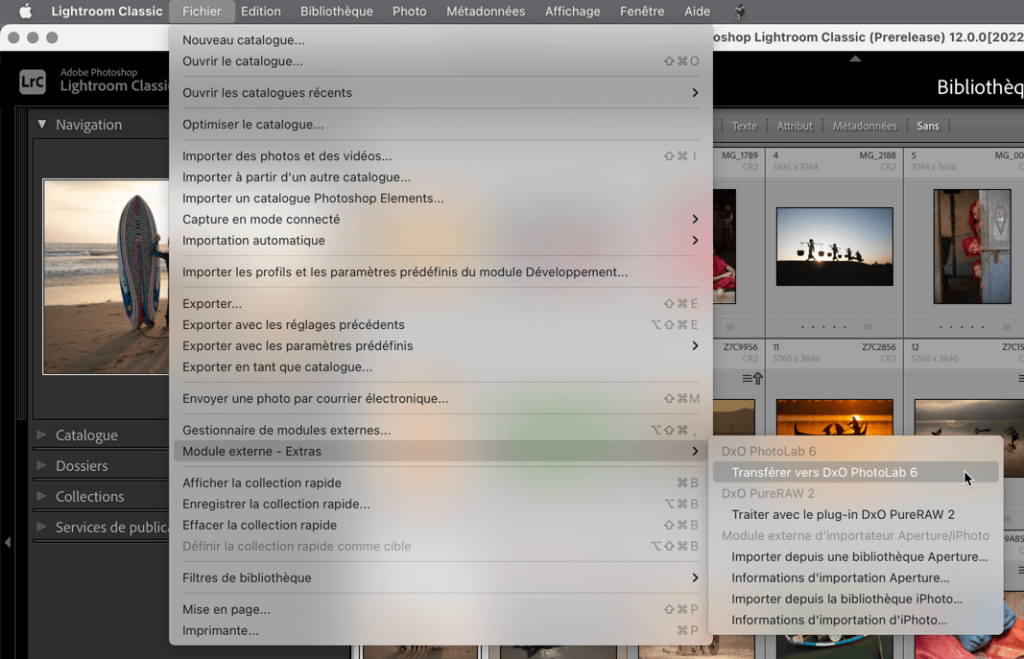Select the Attribut filter
The width and height of the screenshot is (1024, 659).
click(794, 126)
